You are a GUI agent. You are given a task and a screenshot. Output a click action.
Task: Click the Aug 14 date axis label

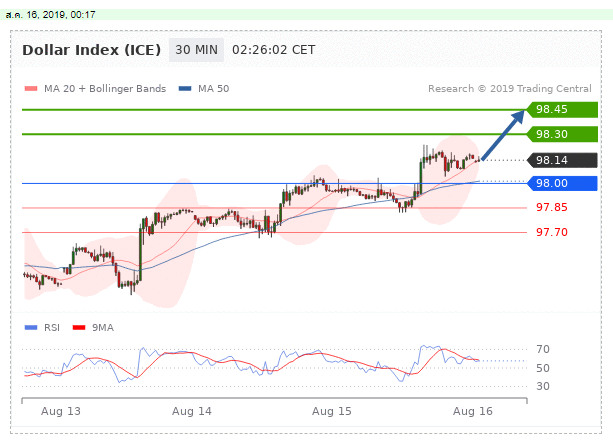coord(192,411)
